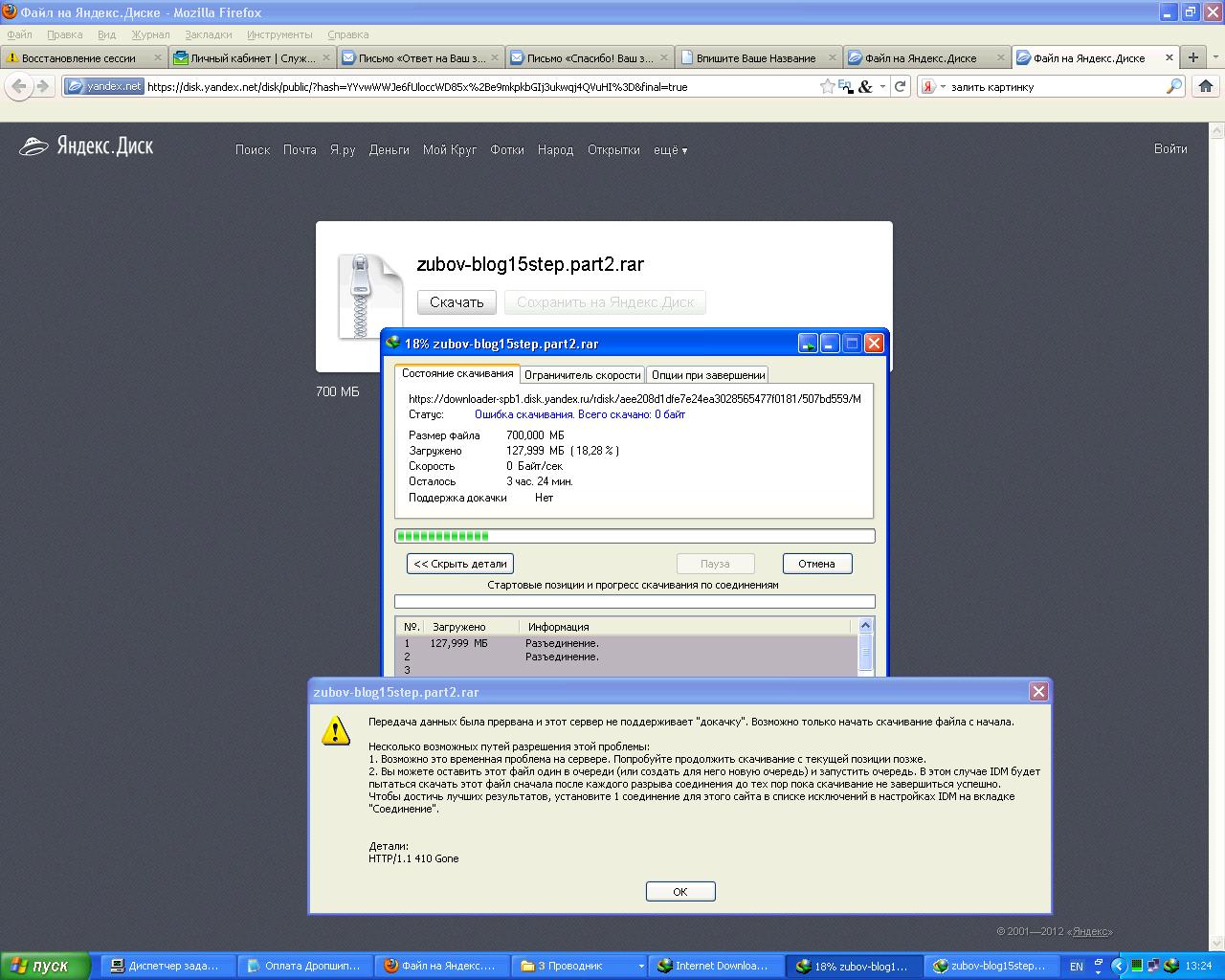
Task: Bookmark page with the star icon
Action: pos(827,86)
